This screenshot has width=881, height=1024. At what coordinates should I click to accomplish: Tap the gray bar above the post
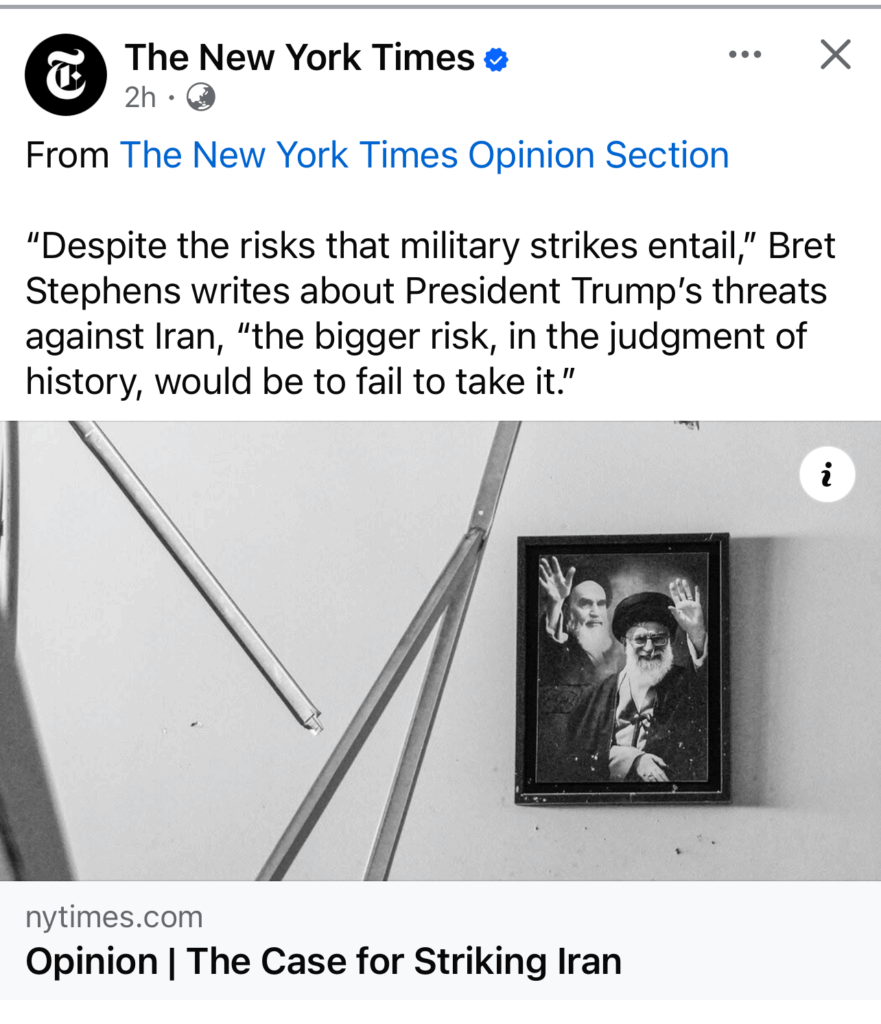tap(440, 6)
